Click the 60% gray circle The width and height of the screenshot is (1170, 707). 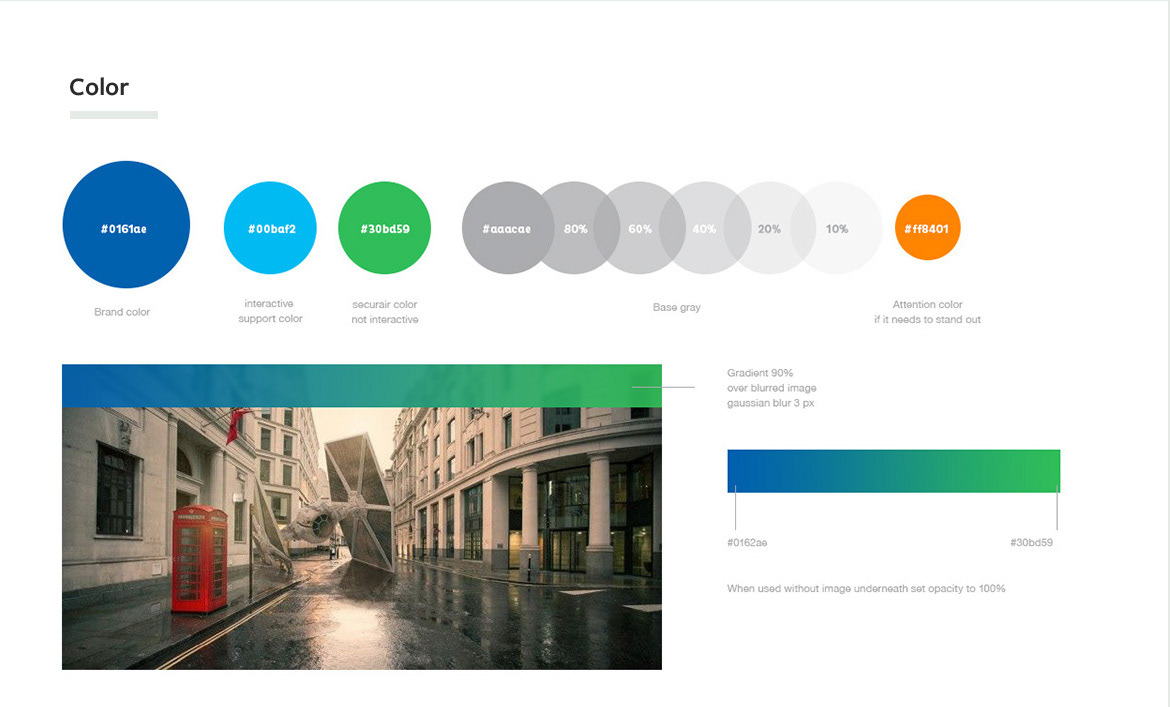(639, 227)
